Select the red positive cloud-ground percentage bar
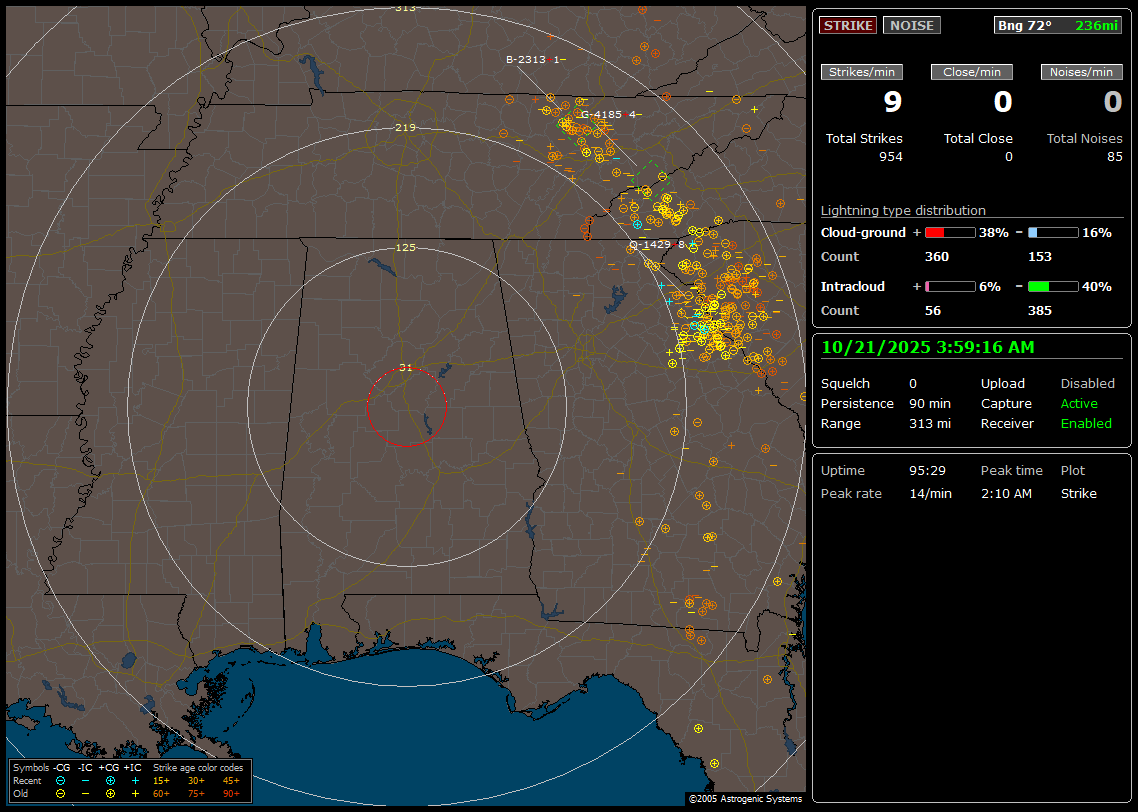 click(x=949, y=233)
